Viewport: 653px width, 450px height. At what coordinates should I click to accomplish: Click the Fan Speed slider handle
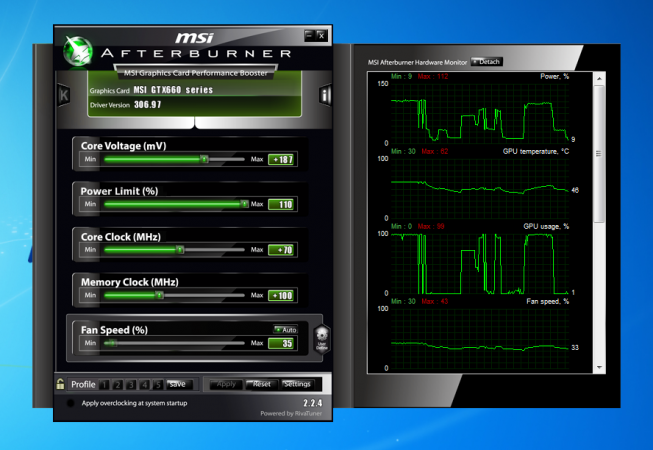(x=111, y=343)
